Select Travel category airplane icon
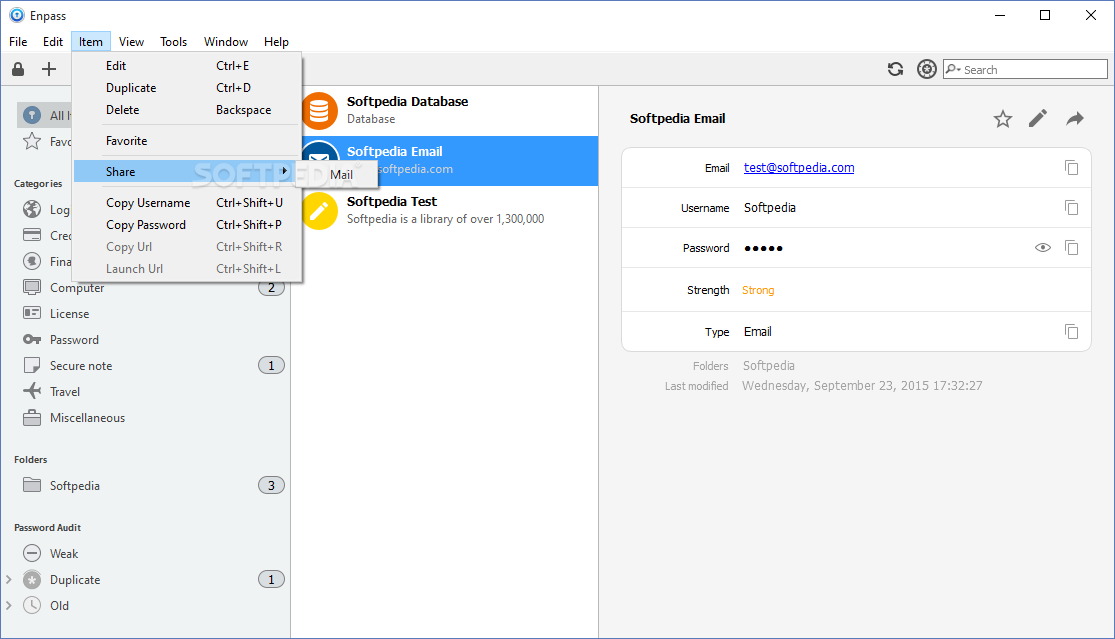This screenshot has width=1115, height=639. (32, 391)
